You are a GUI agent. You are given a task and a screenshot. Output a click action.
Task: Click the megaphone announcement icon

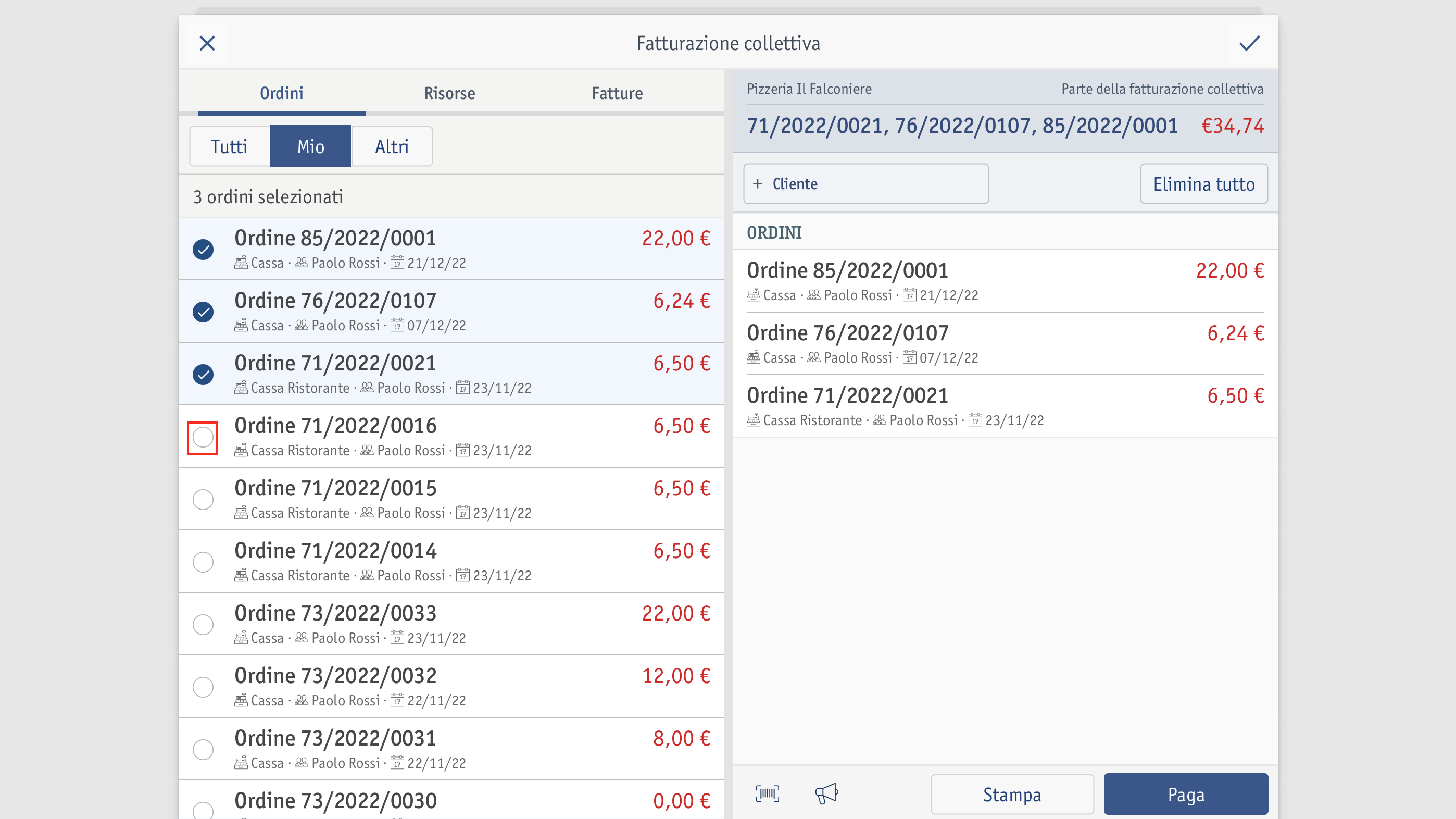click(826, 793)
